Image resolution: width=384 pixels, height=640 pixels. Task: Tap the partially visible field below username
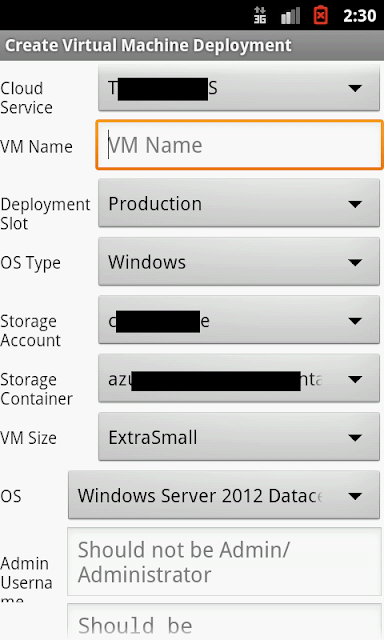[x=225, y=622]
